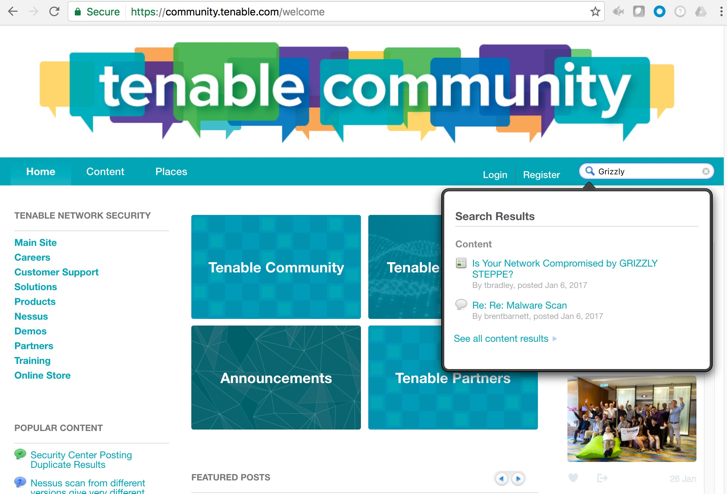Like the photo post with heart icon
The width and height of the screenshot is (727, 494).
(573, 478)
